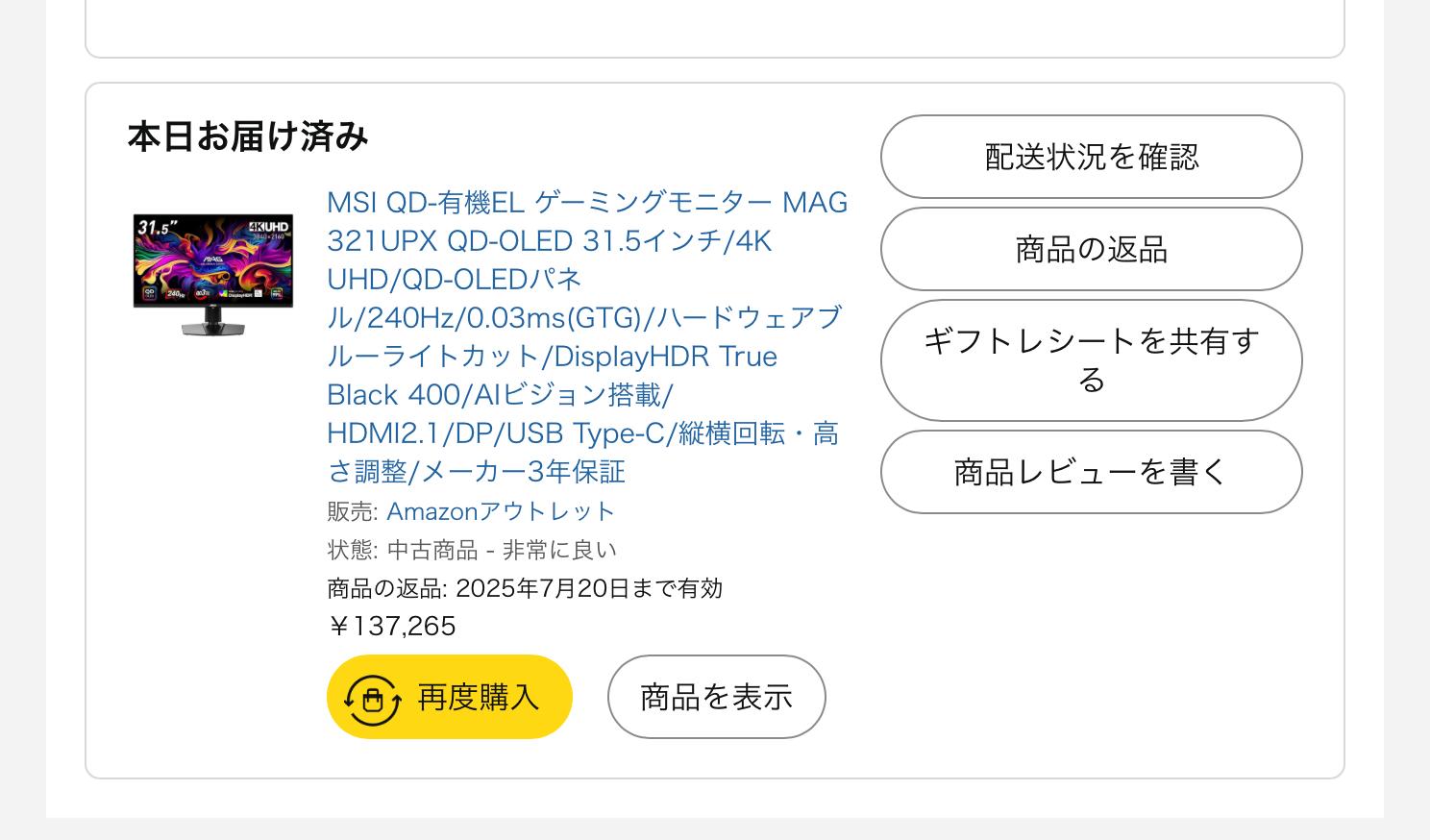The image size is (1430, 840).
Task: View the item with 商品を表示
Action: pos(716,697)
